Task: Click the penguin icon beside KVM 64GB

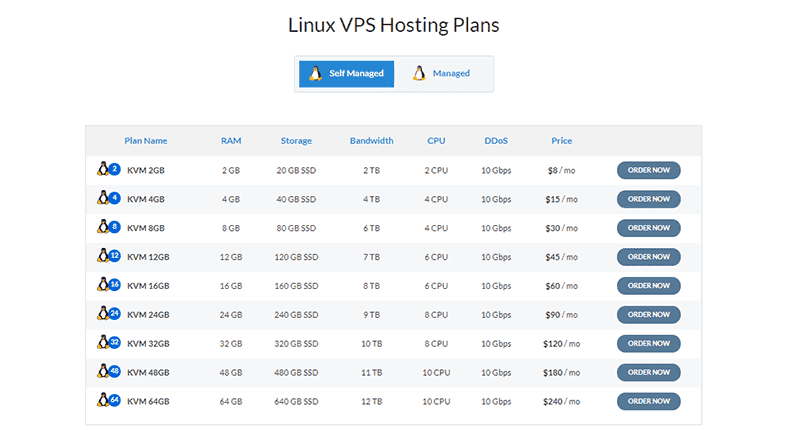Action: tap(103, 401)
